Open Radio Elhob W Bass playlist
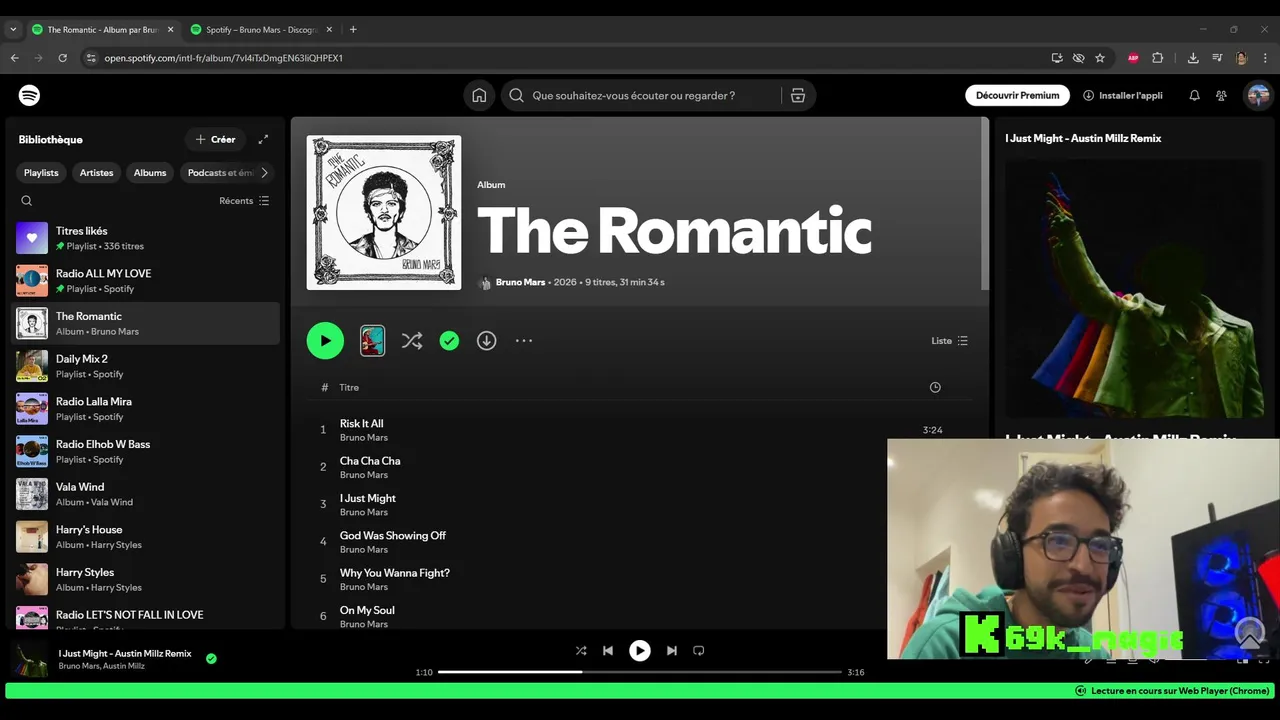 (x=146, y=451)
